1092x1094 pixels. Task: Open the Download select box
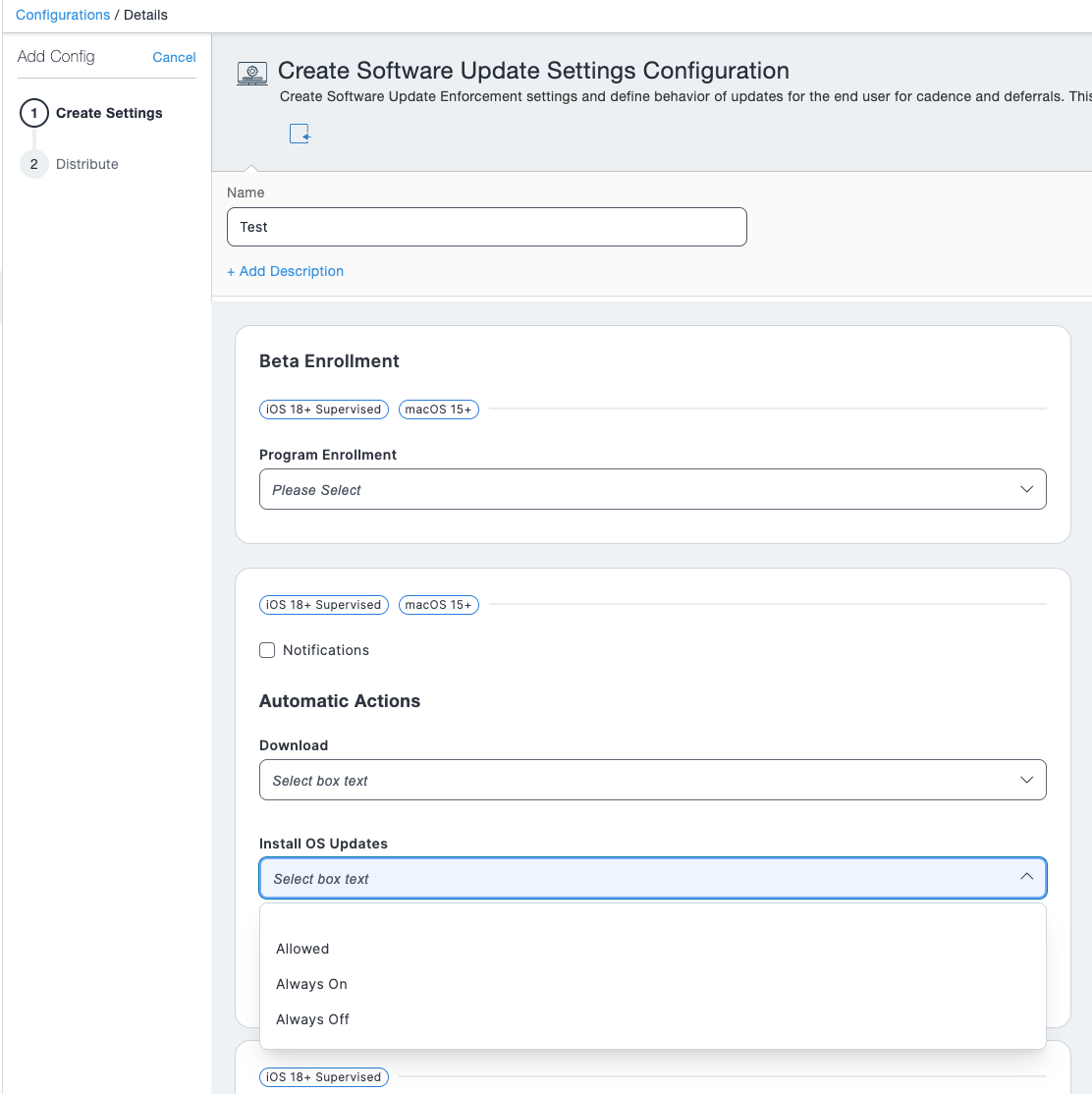tap(652, 779)
